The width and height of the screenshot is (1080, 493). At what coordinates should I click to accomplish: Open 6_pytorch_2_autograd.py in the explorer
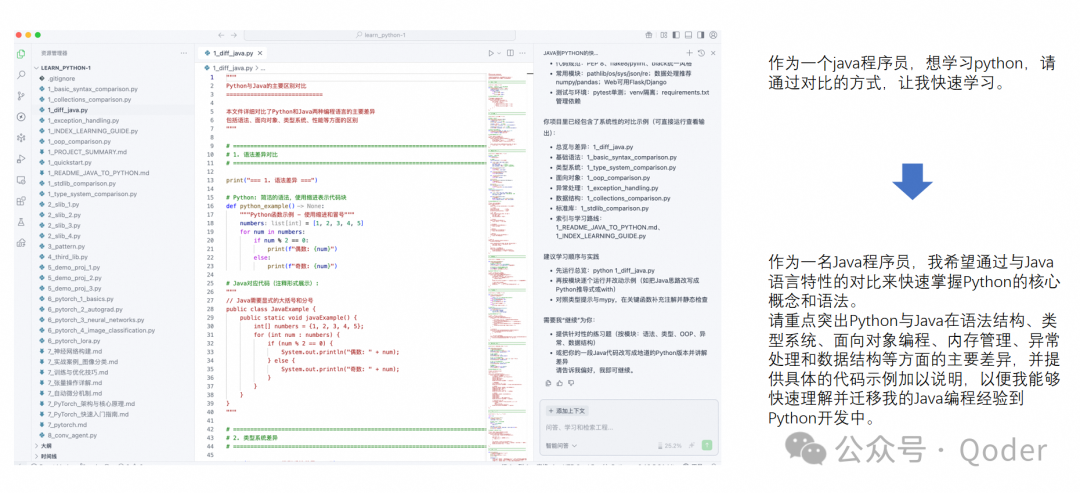coord(85,309)
